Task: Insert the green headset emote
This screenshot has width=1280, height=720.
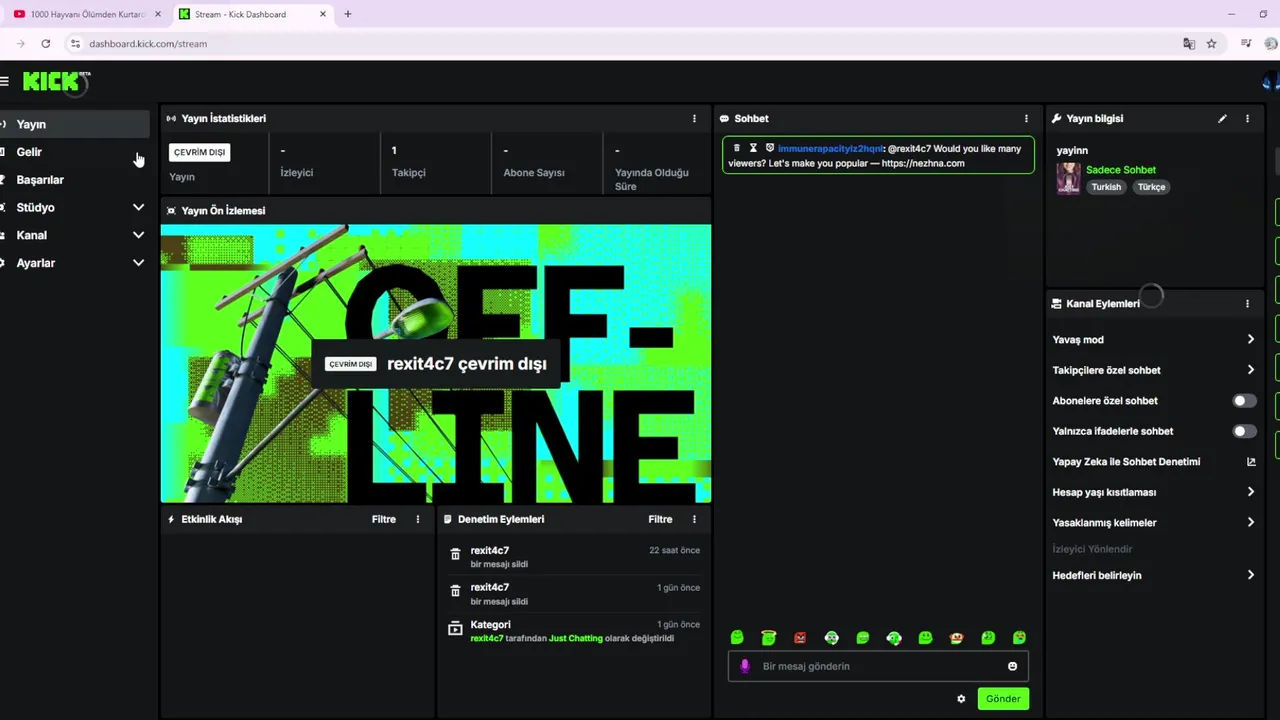Action: point(894,638)
